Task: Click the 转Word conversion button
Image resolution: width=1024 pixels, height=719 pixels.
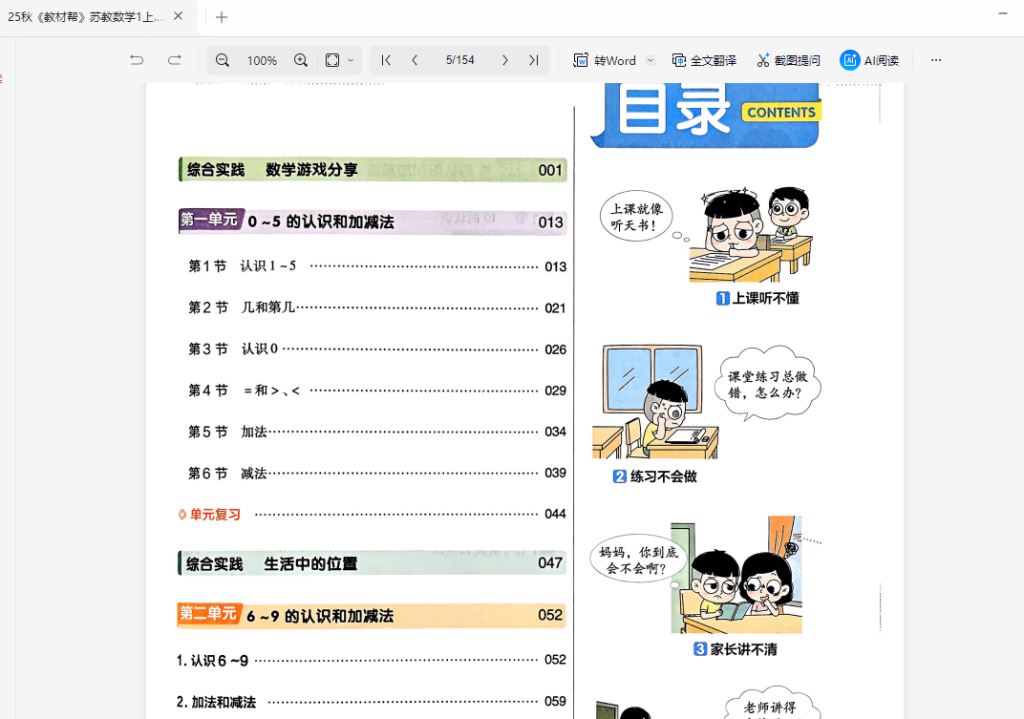Action: pos(605,60)
